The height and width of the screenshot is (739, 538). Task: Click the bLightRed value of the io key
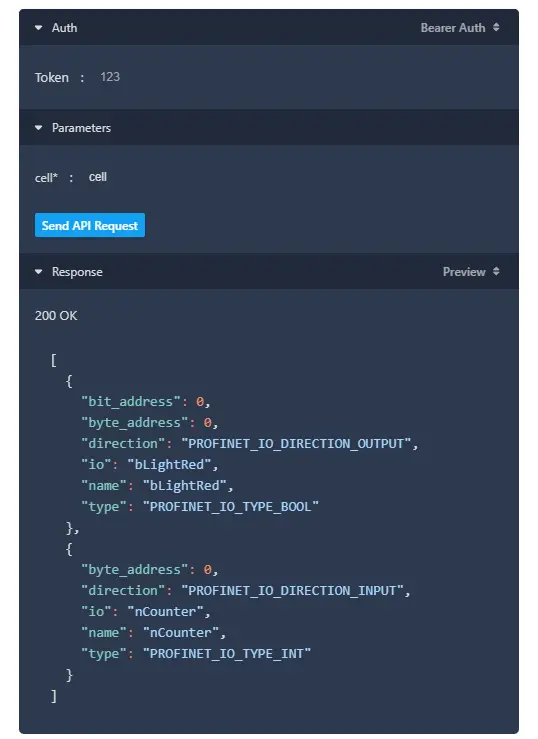[x=169, y=465]
